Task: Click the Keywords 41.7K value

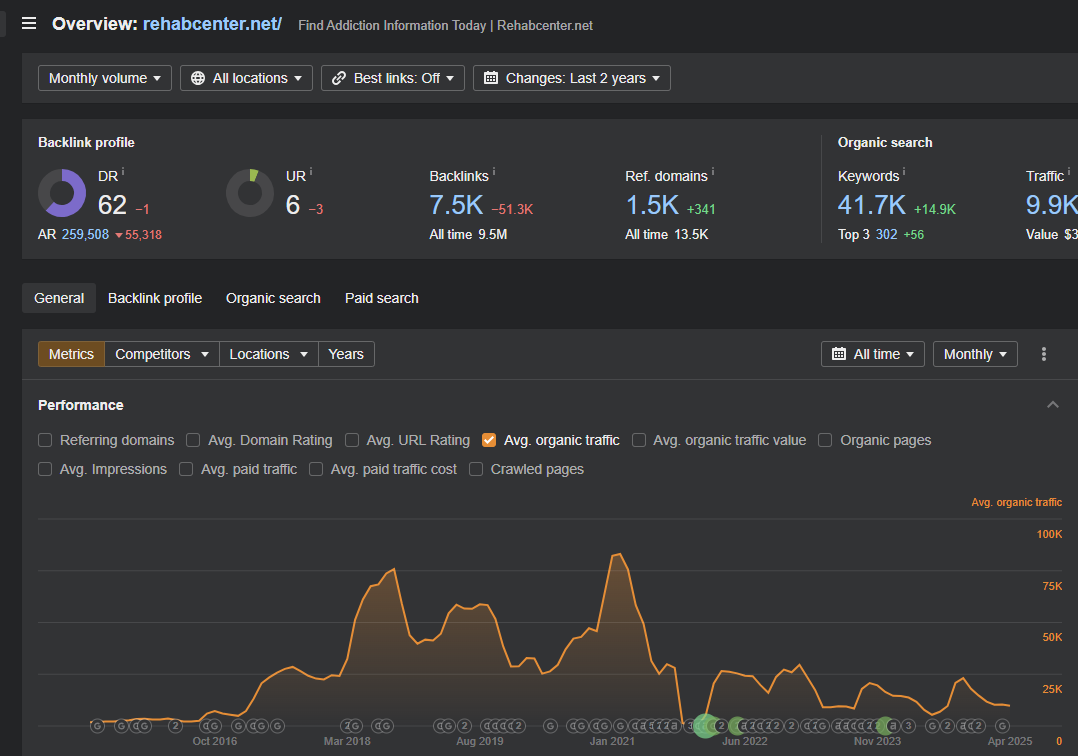Action: (x=872, y=205)
